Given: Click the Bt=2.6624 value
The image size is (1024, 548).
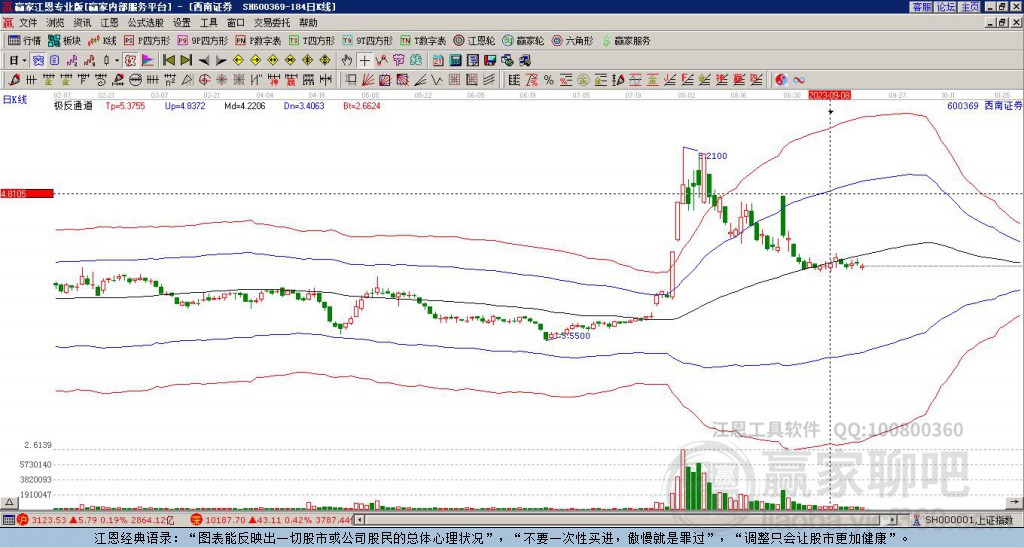Looking at the screenshot, I should pos(362,106).
